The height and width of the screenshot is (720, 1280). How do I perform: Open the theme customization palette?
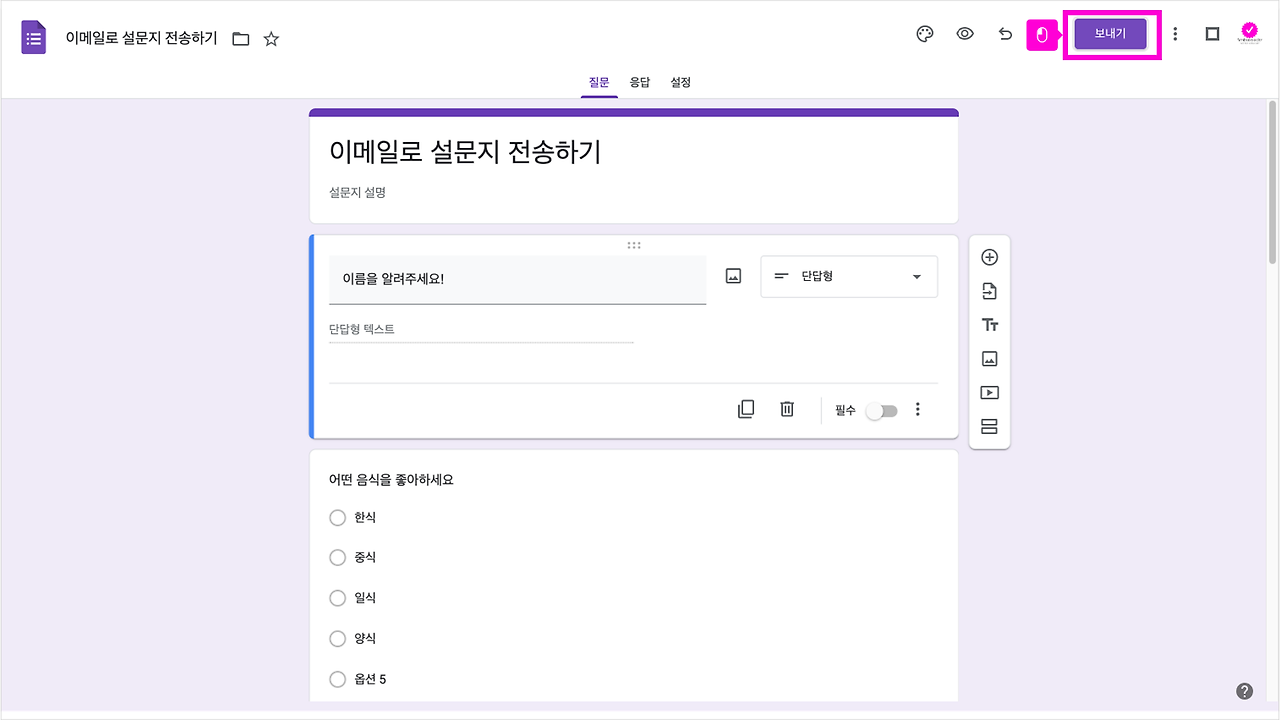(924, 33)
